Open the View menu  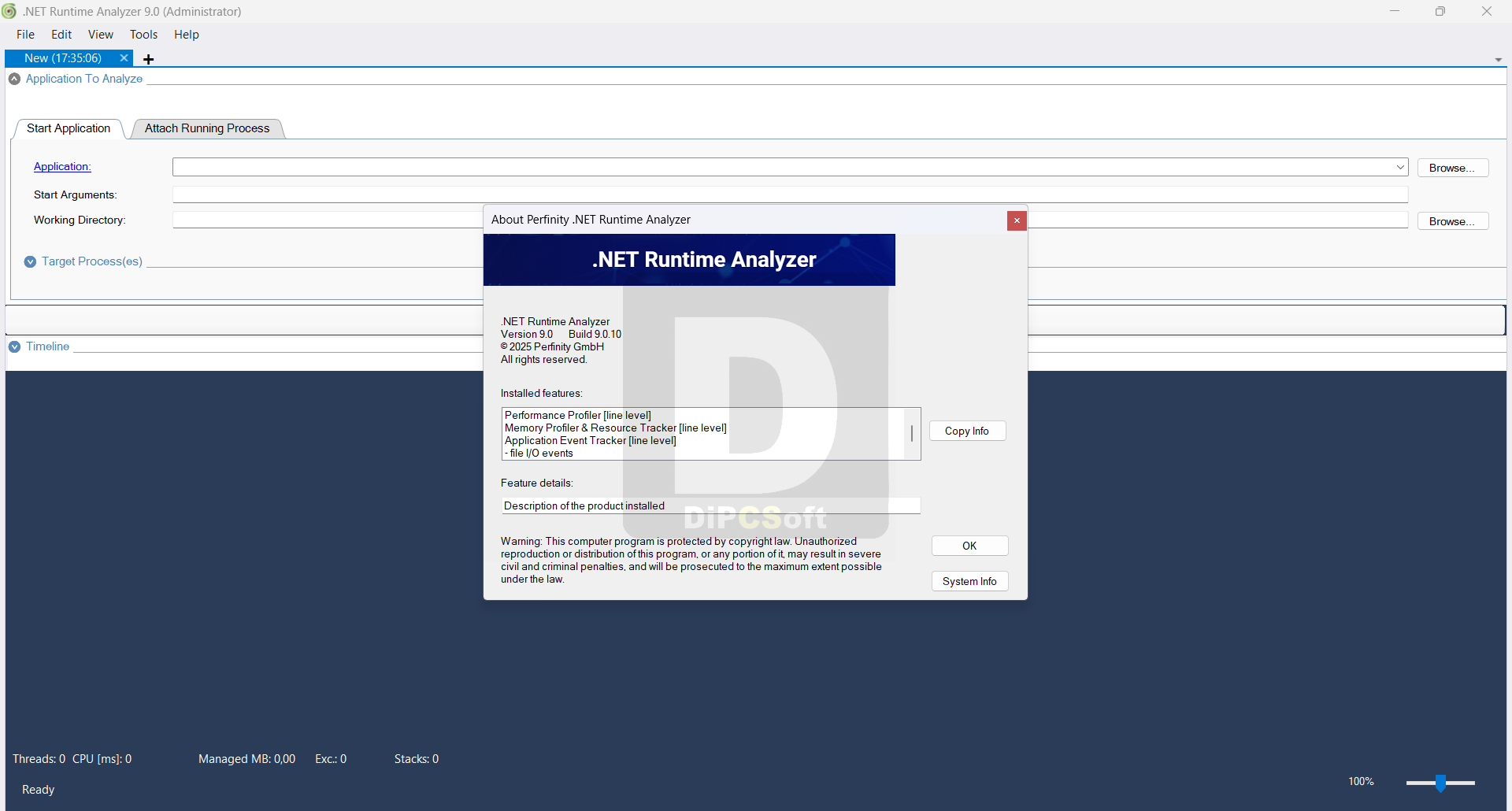pos(100,35)
